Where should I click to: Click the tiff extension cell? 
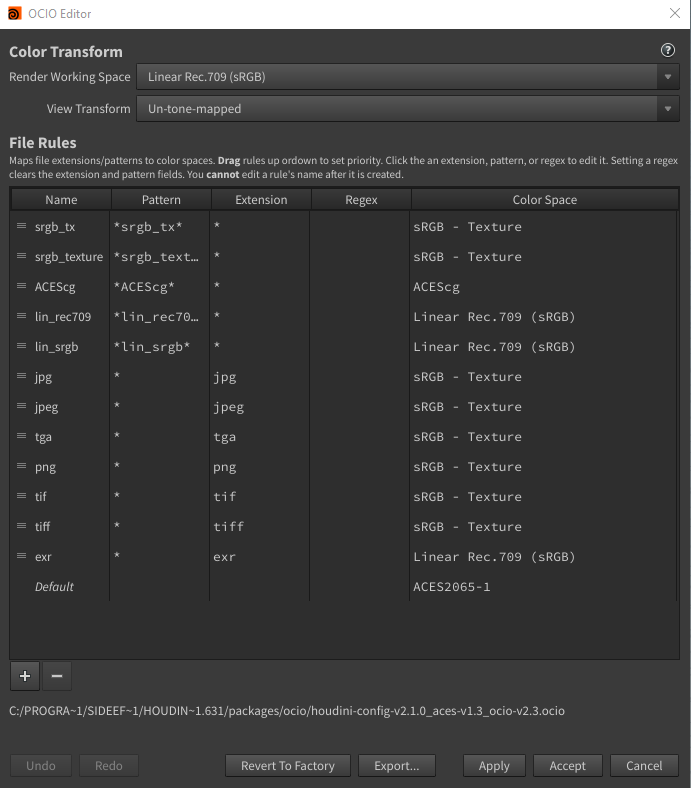click(x=259, y=527)
